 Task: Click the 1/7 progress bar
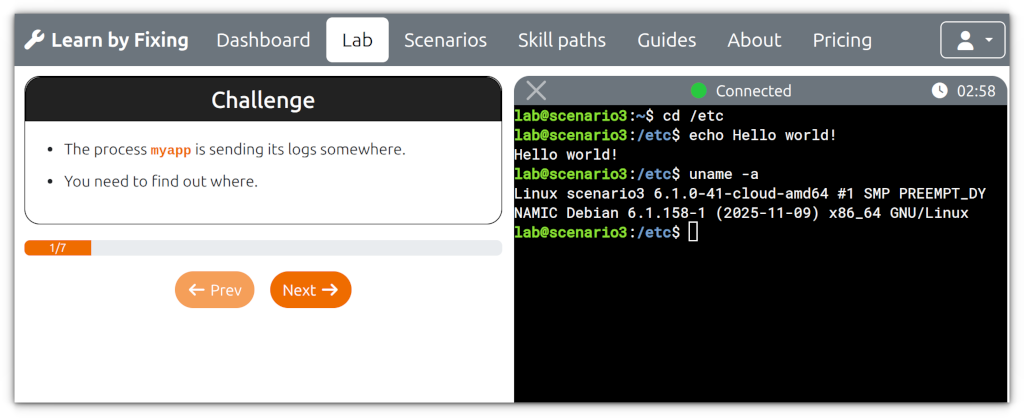263,248
